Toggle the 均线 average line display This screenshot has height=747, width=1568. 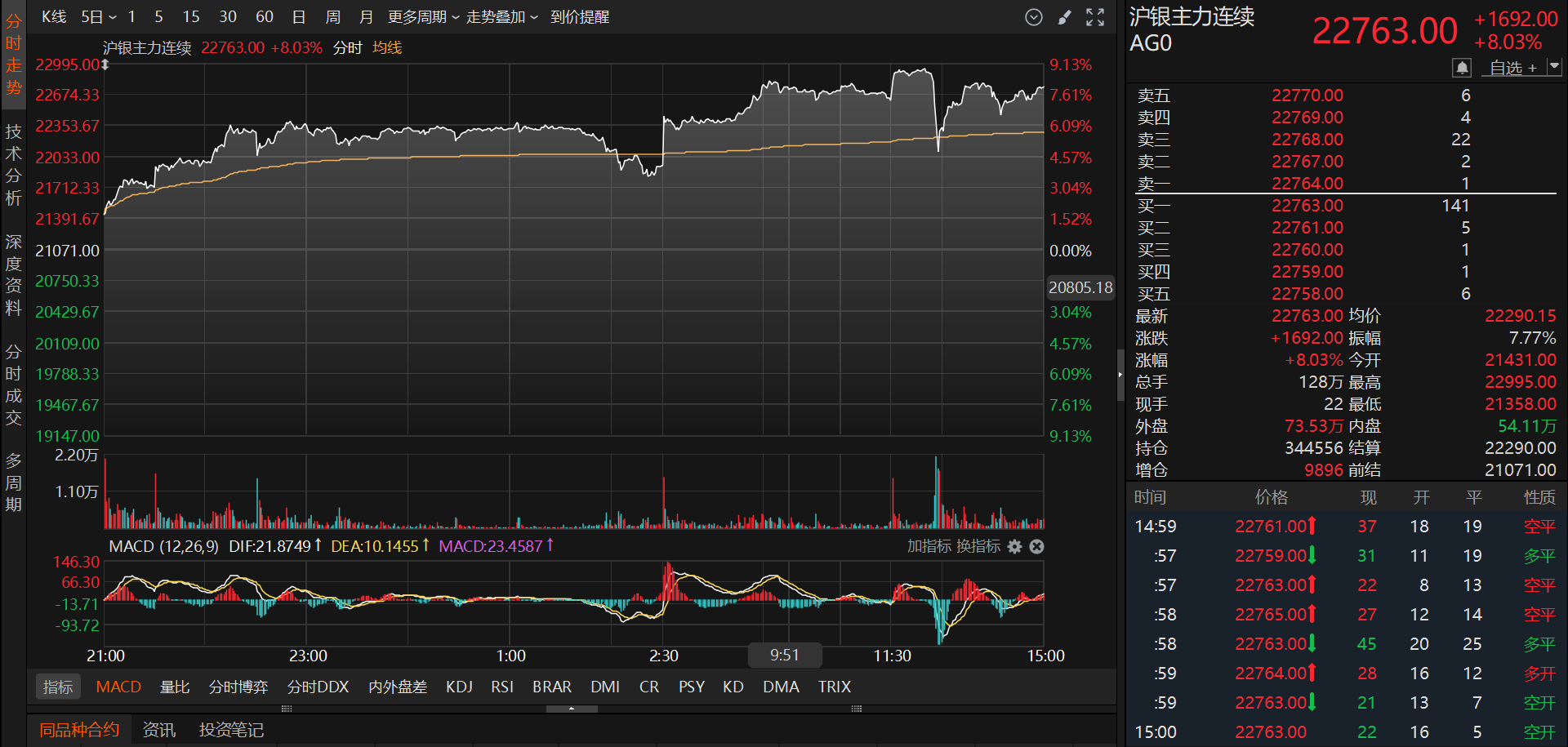(387, 47)
